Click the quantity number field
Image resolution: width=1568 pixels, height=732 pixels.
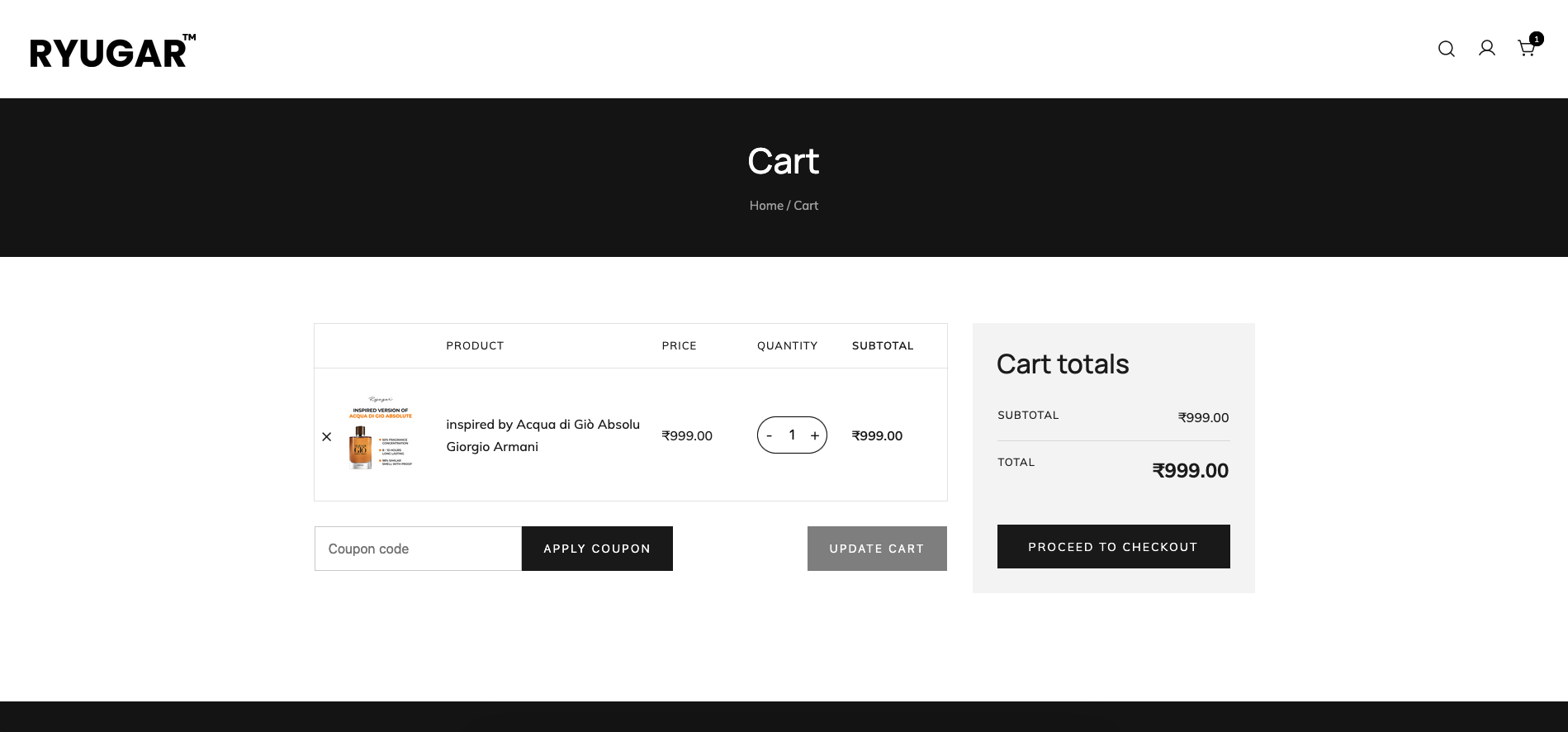tap(792, 435)
